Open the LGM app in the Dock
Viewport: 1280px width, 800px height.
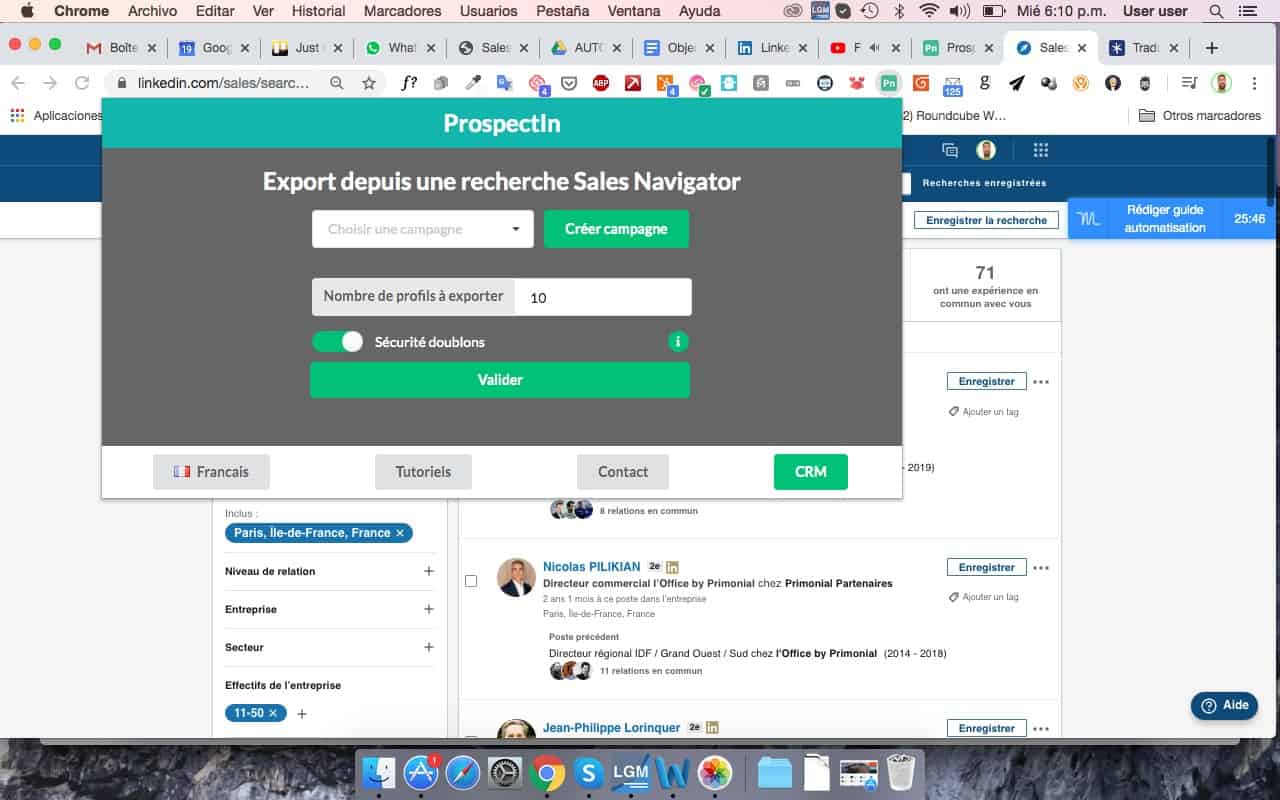click(x=631, y=772)
